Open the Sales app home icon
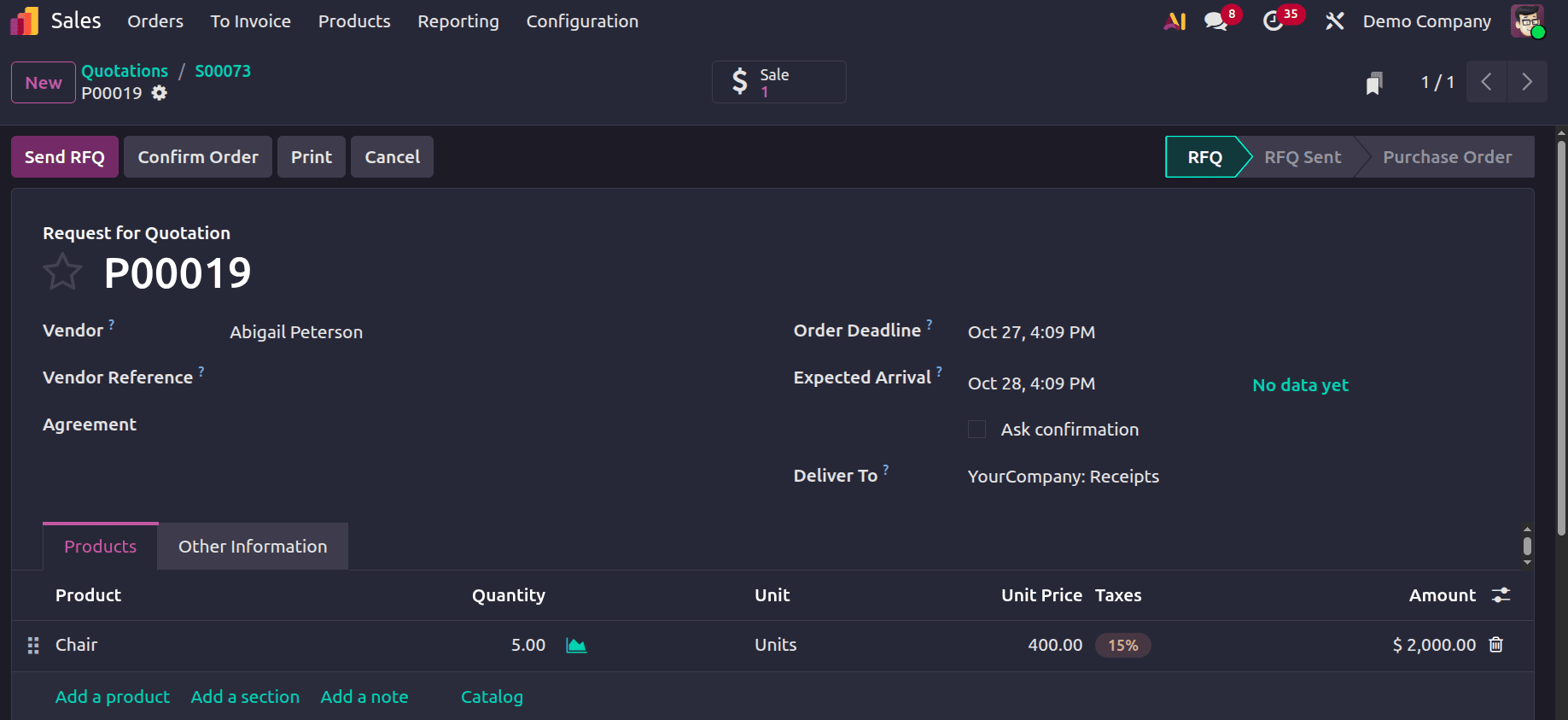Viewport: 1568px width, 720px height. coord(24,21)
